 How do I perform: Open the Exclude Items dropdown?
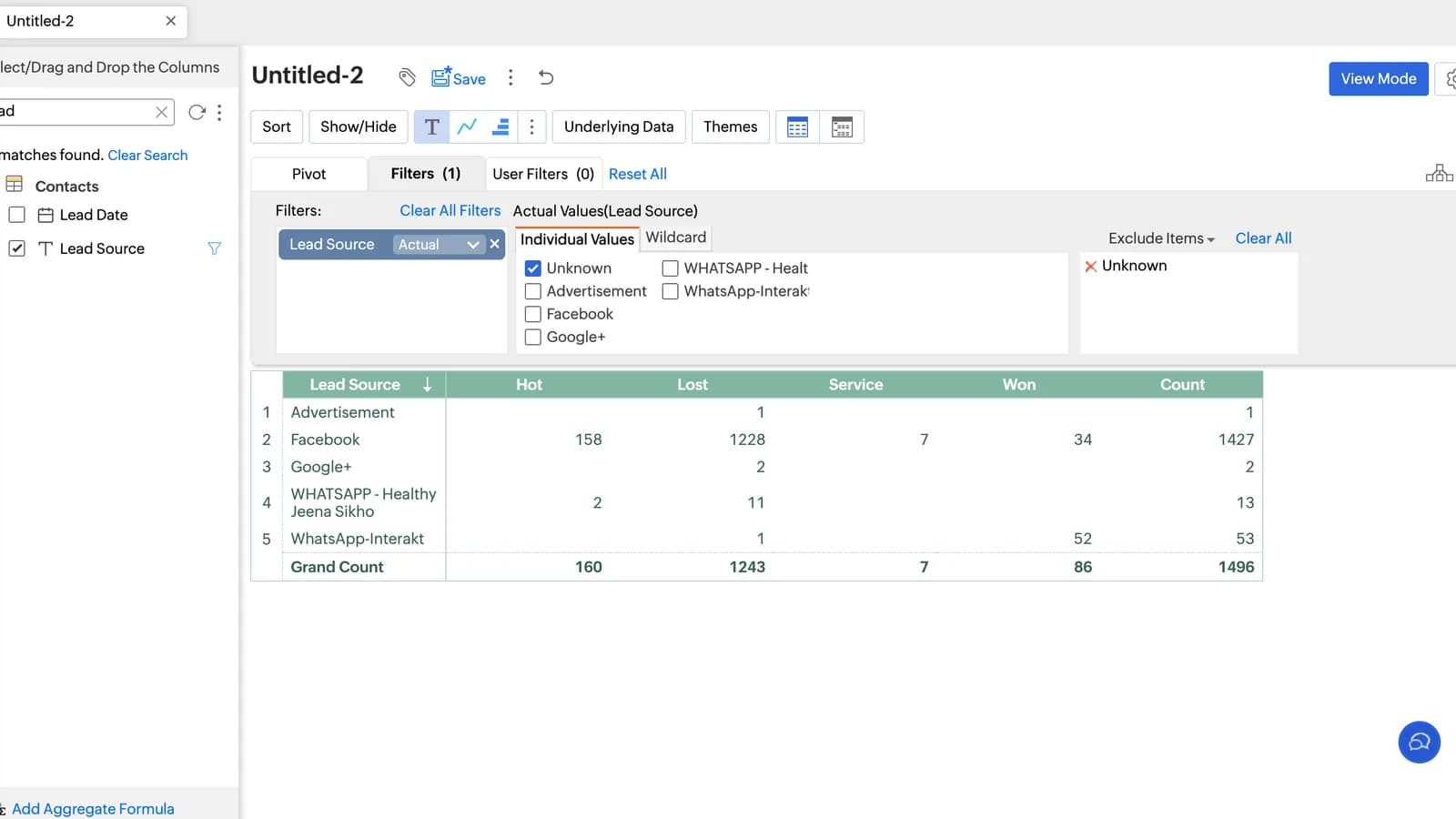pos(1161,238)
